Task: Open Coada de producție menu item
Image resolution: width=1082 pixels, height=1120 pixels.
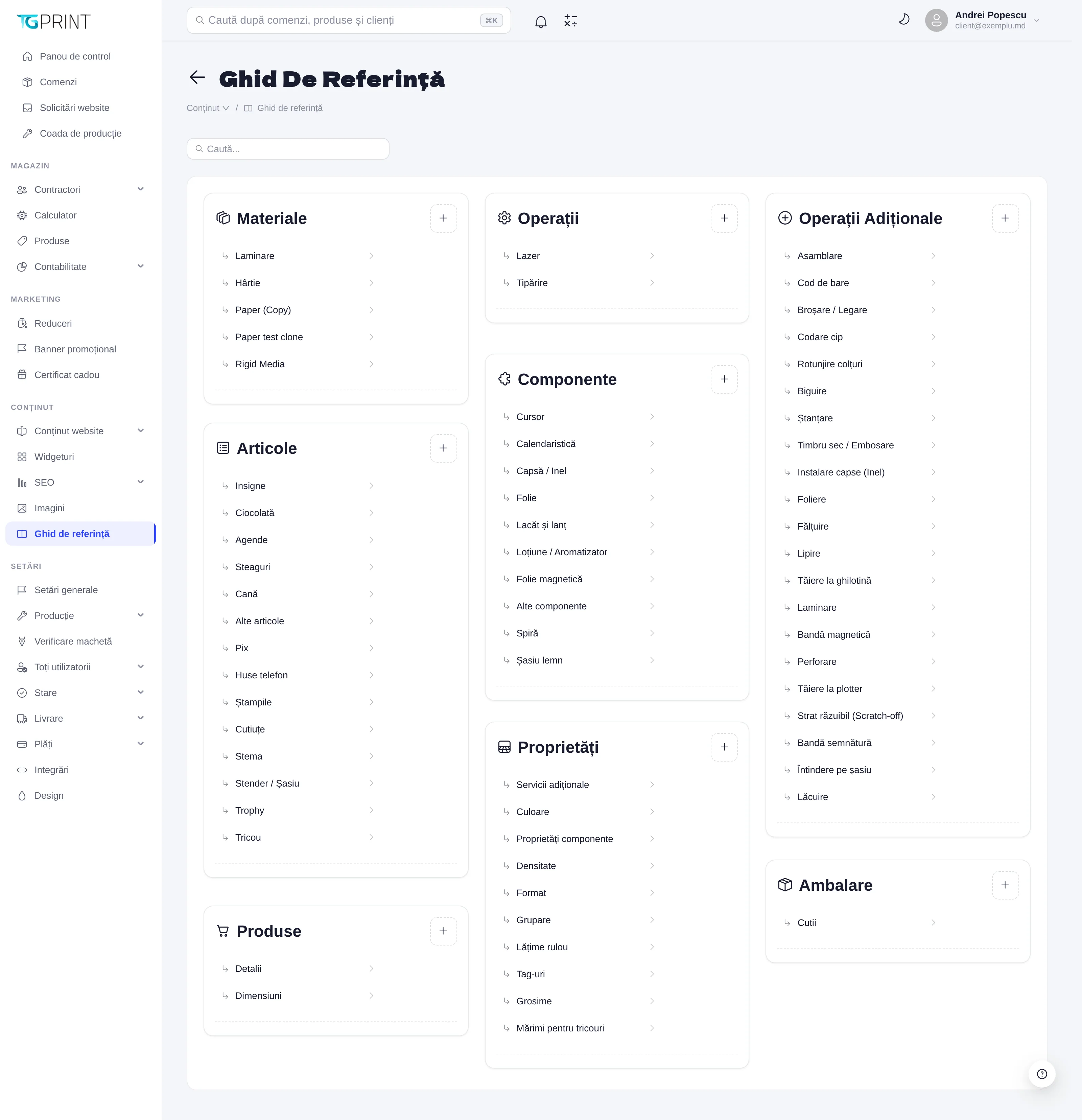Action: (x=80, y=134)
